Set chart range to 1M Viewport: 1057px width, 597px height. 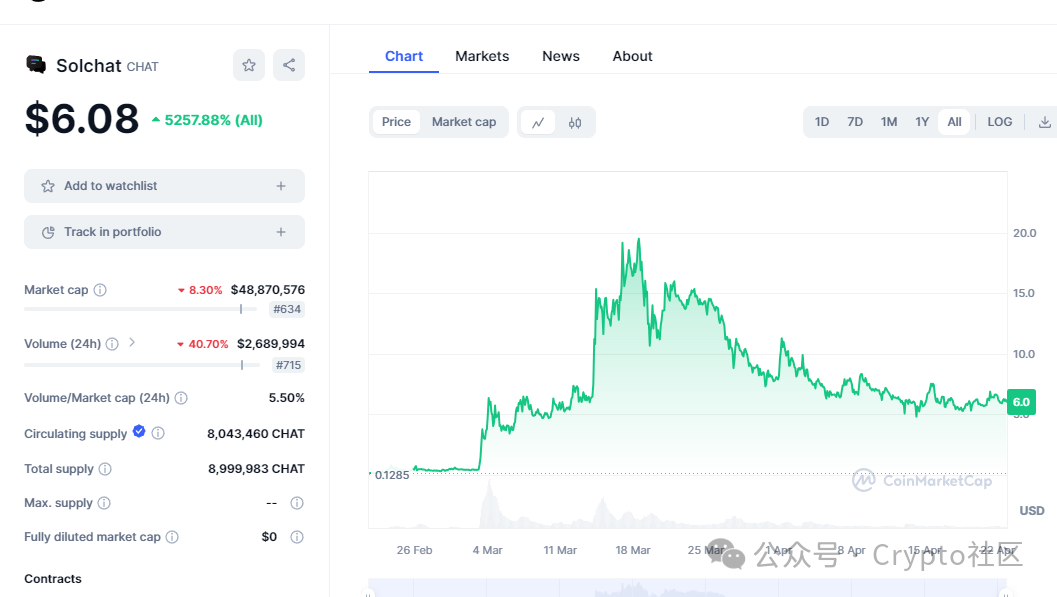point(888,122)
